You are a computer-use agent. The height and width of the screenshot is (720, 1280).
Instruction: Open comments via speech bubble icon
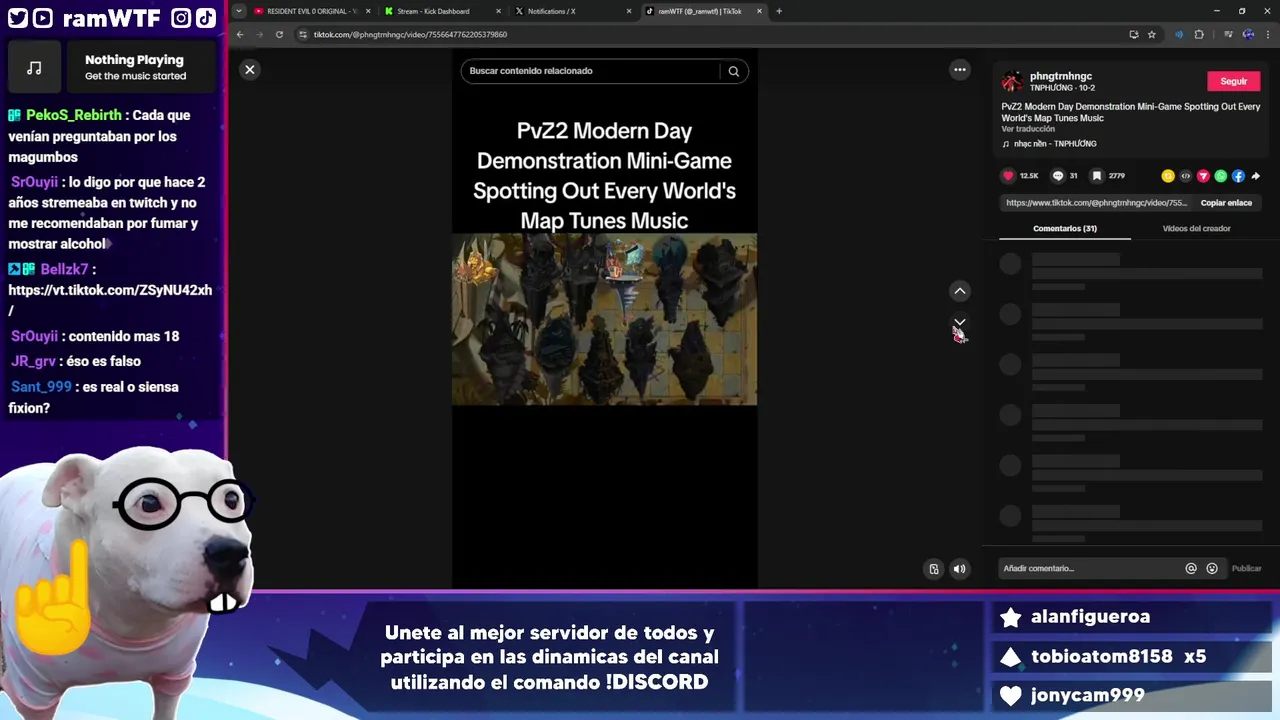coord(1058,176)
